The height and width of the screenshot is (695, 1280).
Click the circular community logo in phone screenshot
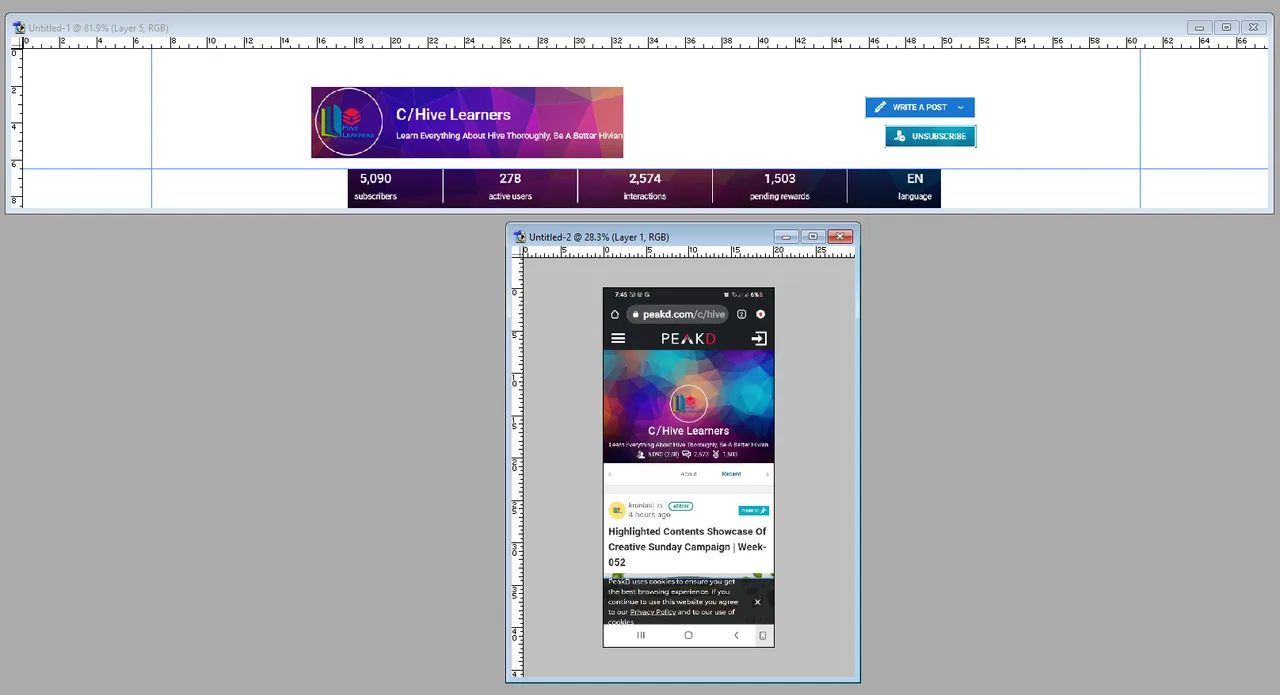point(688,404)
